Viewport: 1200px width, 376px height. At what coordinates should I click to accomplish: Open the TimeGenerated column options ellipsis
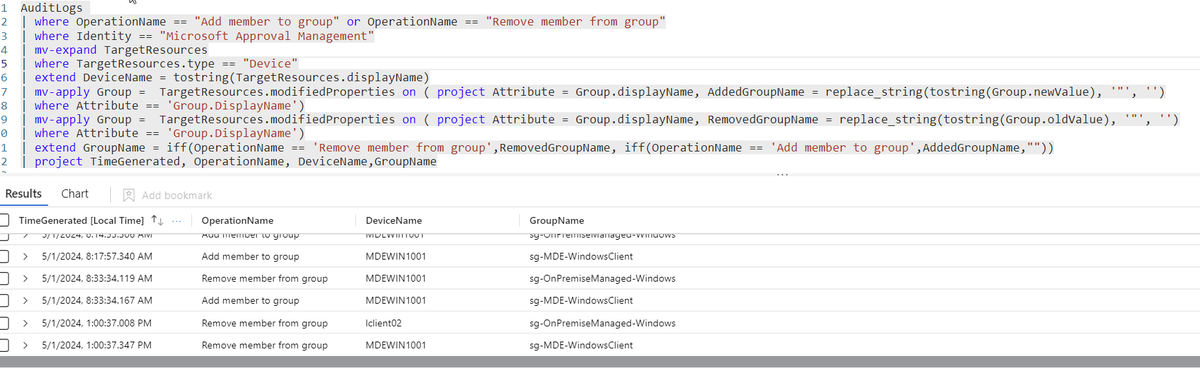[177, 220]
